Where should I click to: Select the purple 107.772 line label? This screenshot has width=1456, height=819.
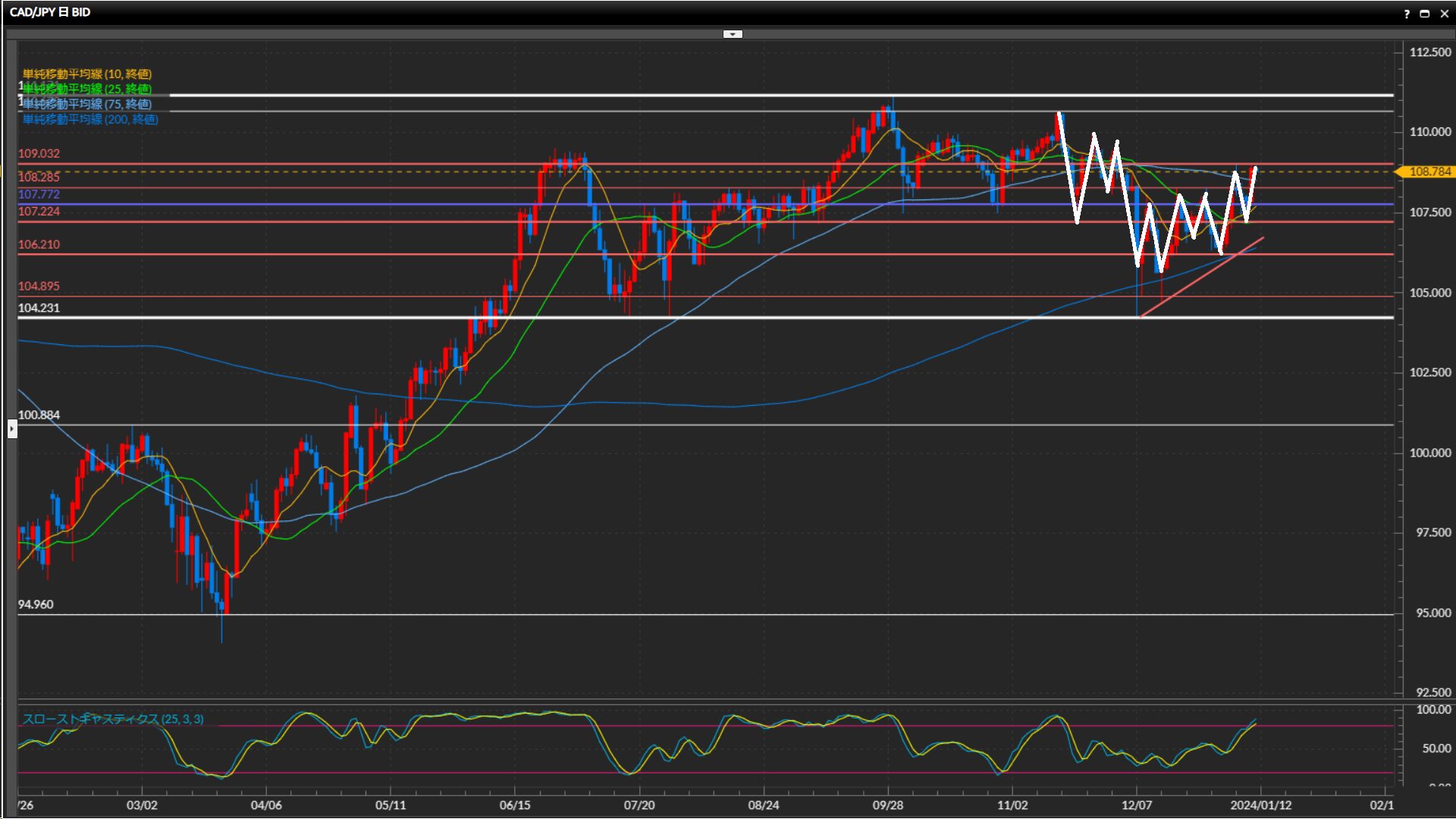click(x=39, y=194)
